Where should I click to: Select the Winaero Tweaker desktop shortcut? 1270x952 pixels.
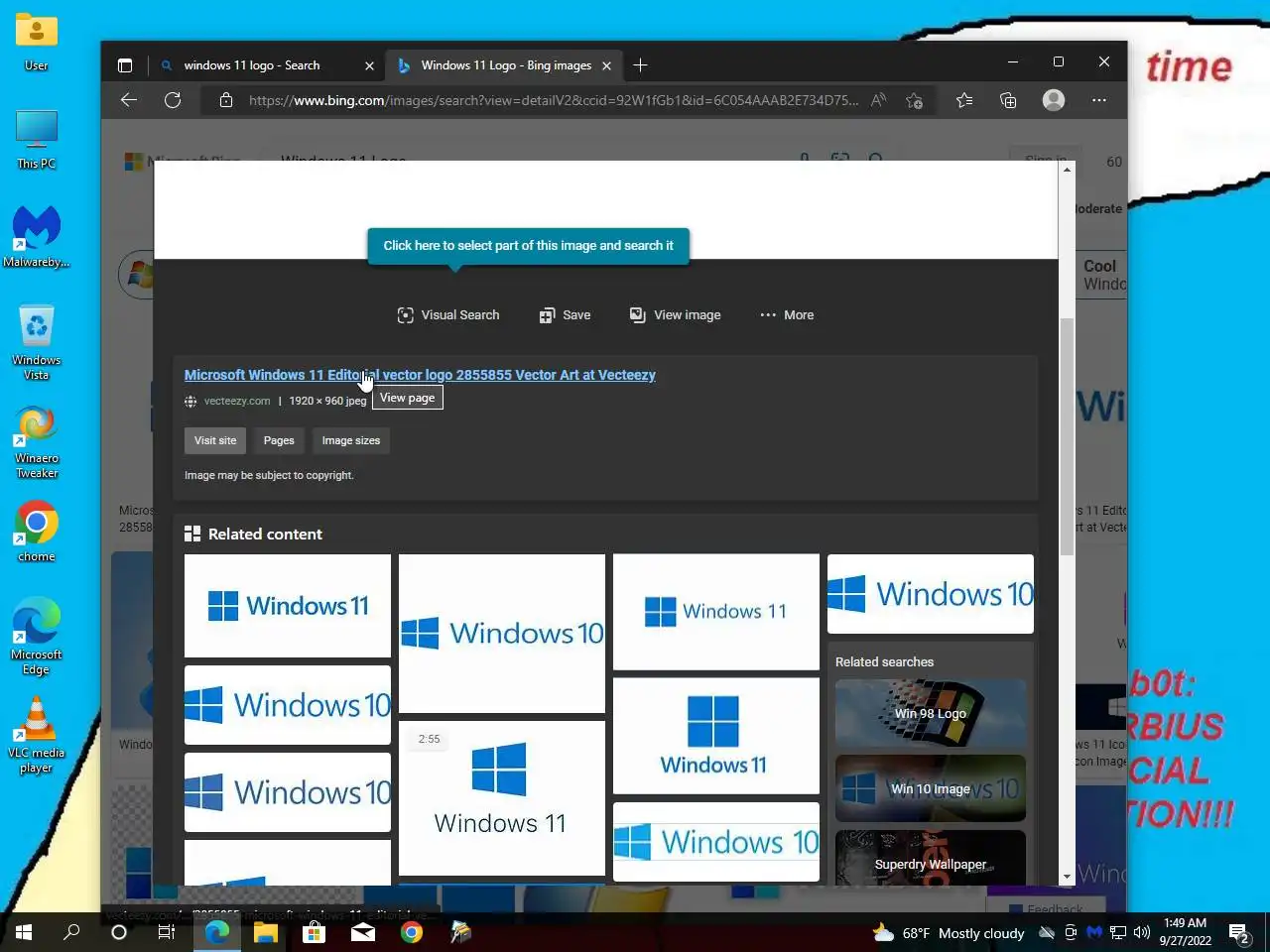37,442
